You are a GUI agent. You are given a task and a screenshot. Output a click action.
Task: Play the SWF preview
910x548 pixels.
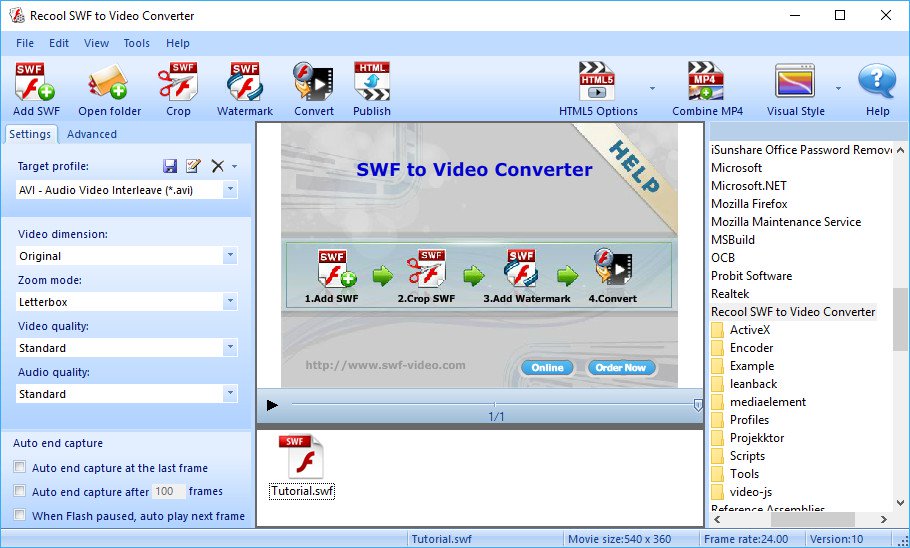pyautogui.click(x=272, y=405)
